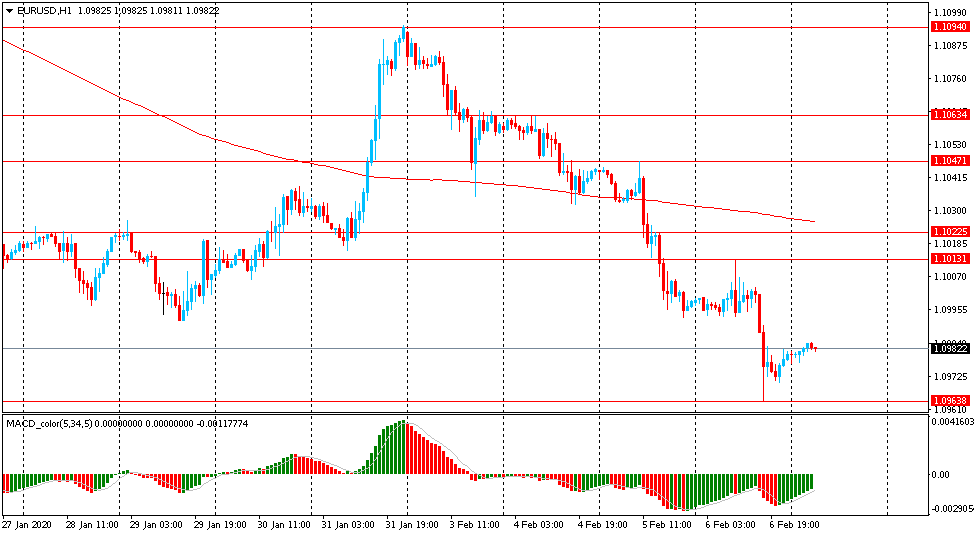Click the 1.10530 value on price scale
This screenshot has height=536, width=974.
point(950,144)
